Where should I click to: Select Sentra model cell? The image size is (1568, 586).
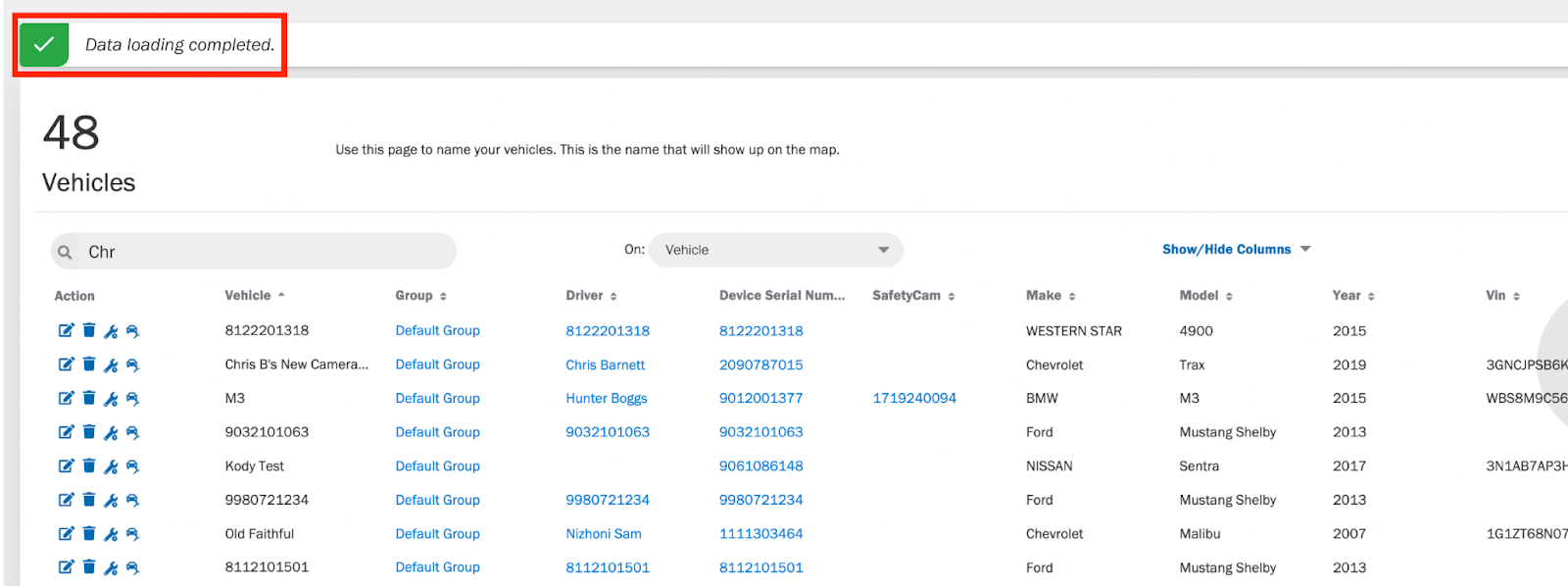pos(1199,465)
